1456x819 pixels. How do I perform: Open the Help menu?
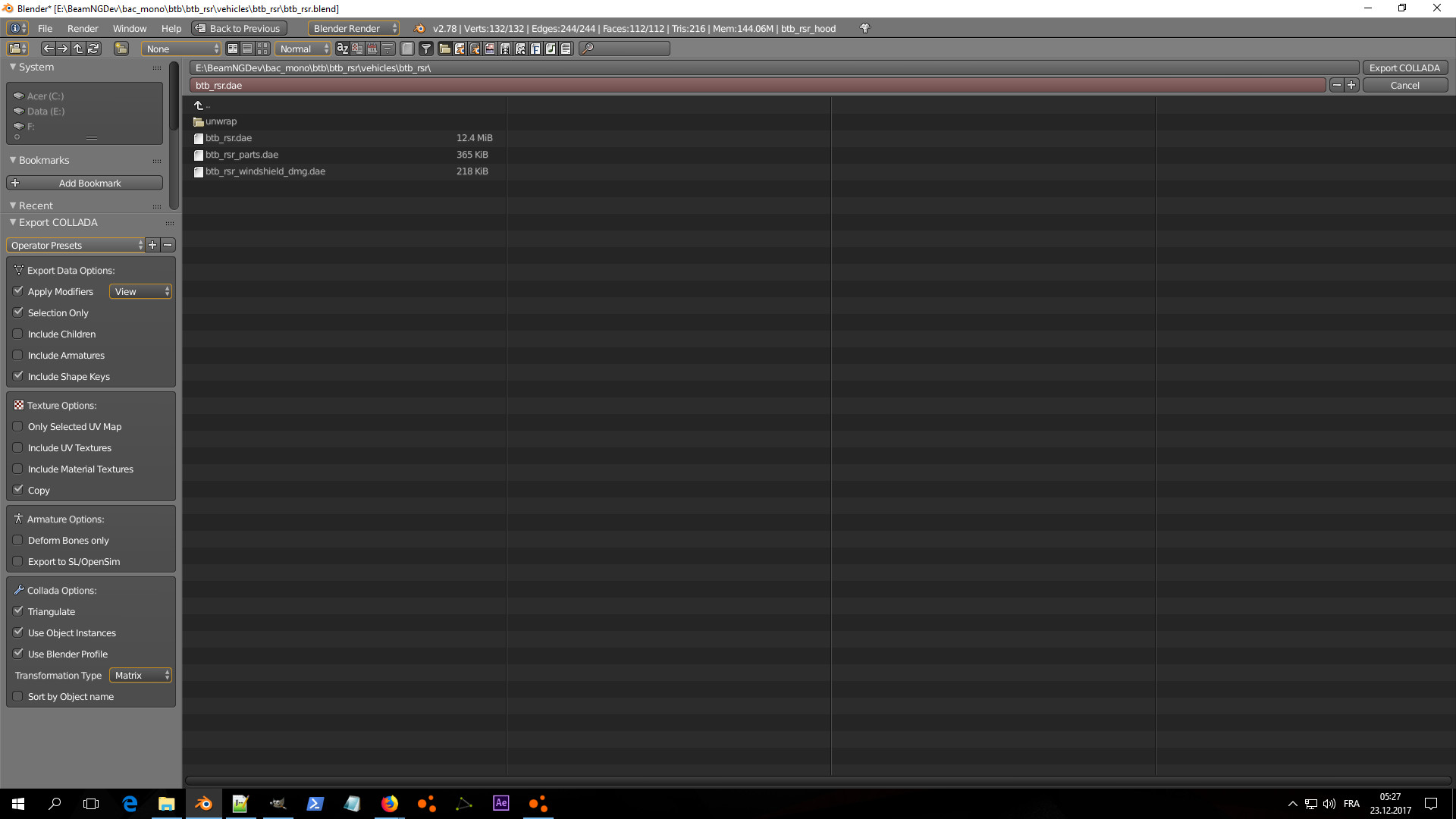click(171, 28)
